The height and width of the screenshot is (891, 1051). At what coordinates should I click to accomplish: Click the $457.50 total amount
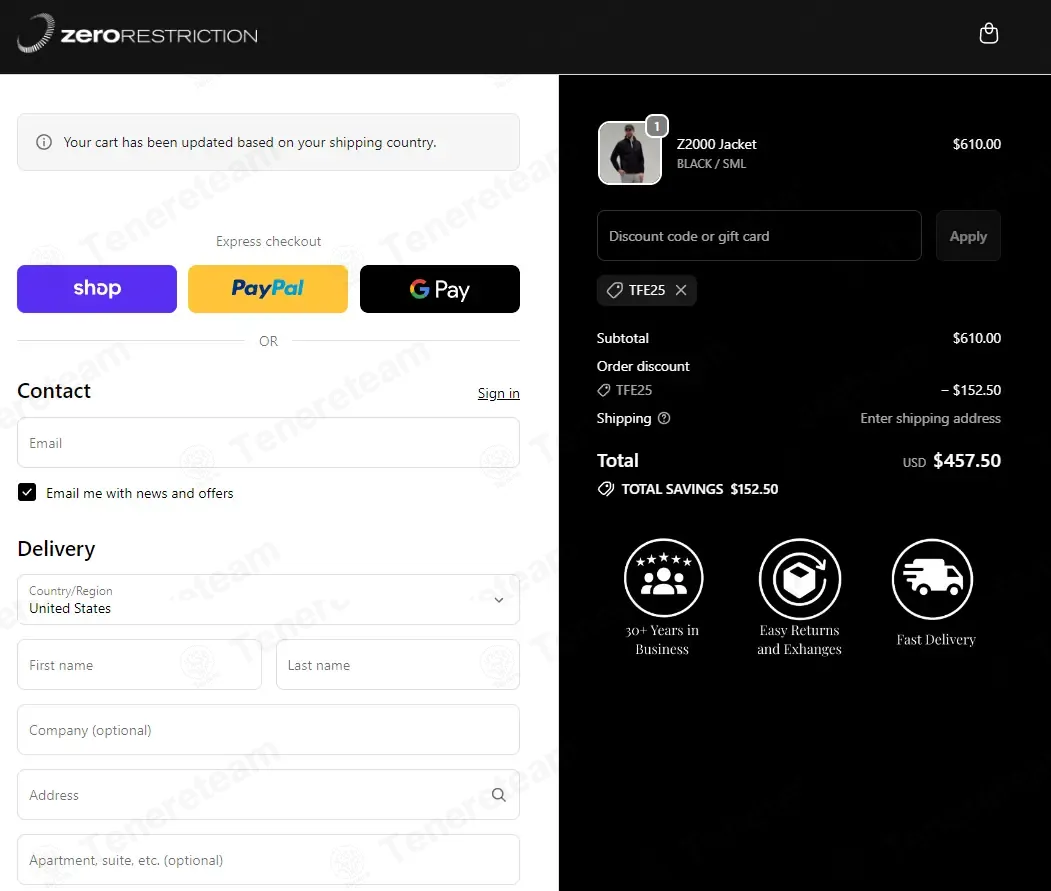tap(967, 461)
